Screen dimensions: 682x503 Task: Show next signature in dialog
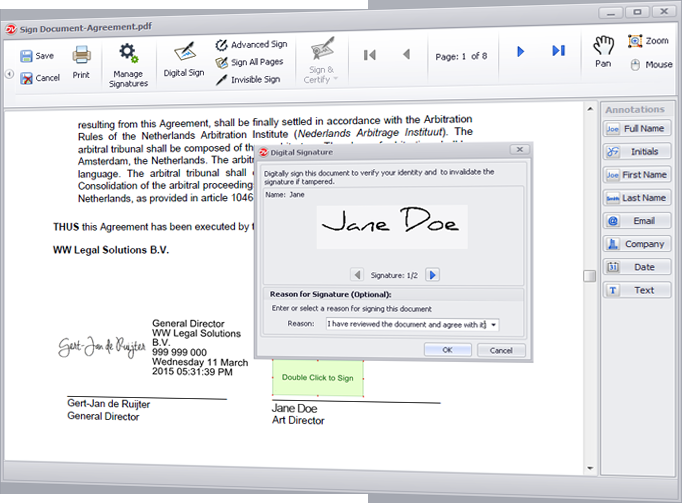pyautogui.click(x=432, y=275)
